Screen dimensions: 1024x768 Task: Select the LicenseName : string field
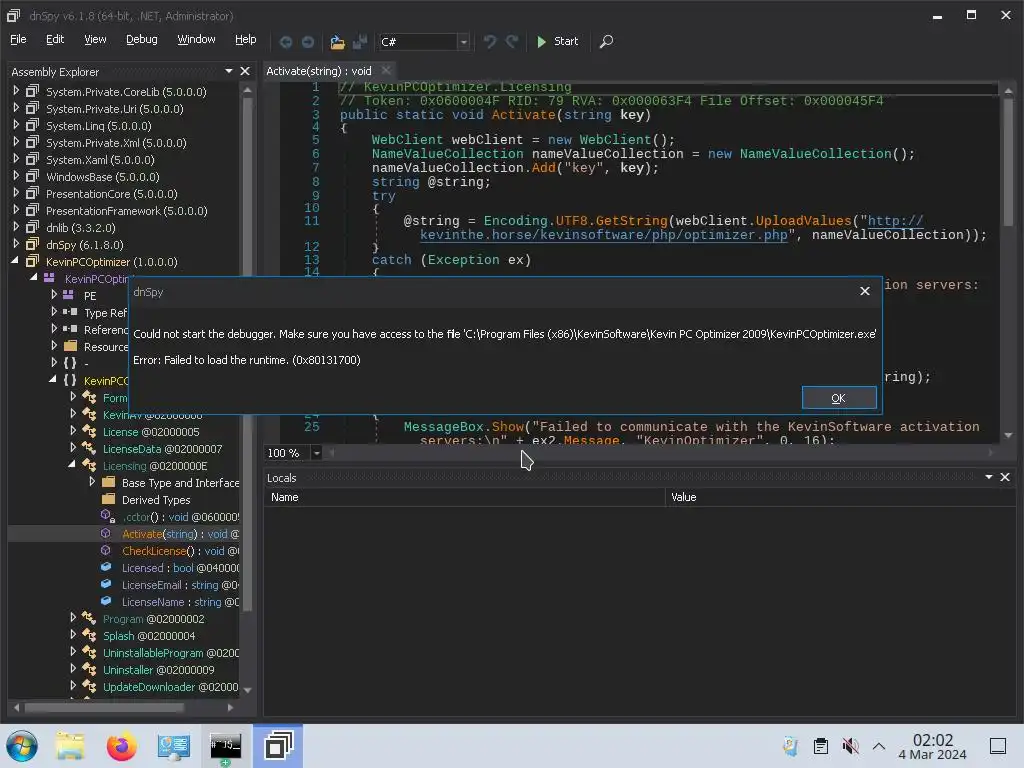tap(180, 601)
